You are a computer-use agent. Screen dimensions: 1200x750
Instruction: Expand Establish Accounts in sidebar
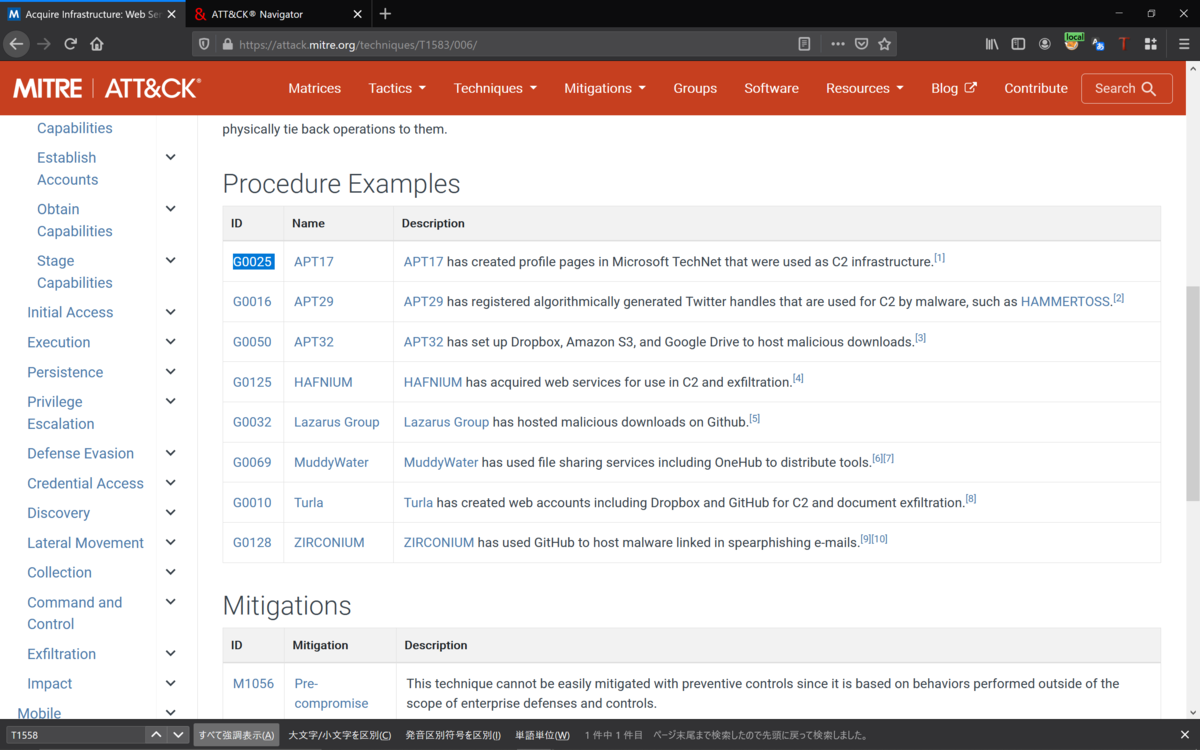[x=171, y=157]
